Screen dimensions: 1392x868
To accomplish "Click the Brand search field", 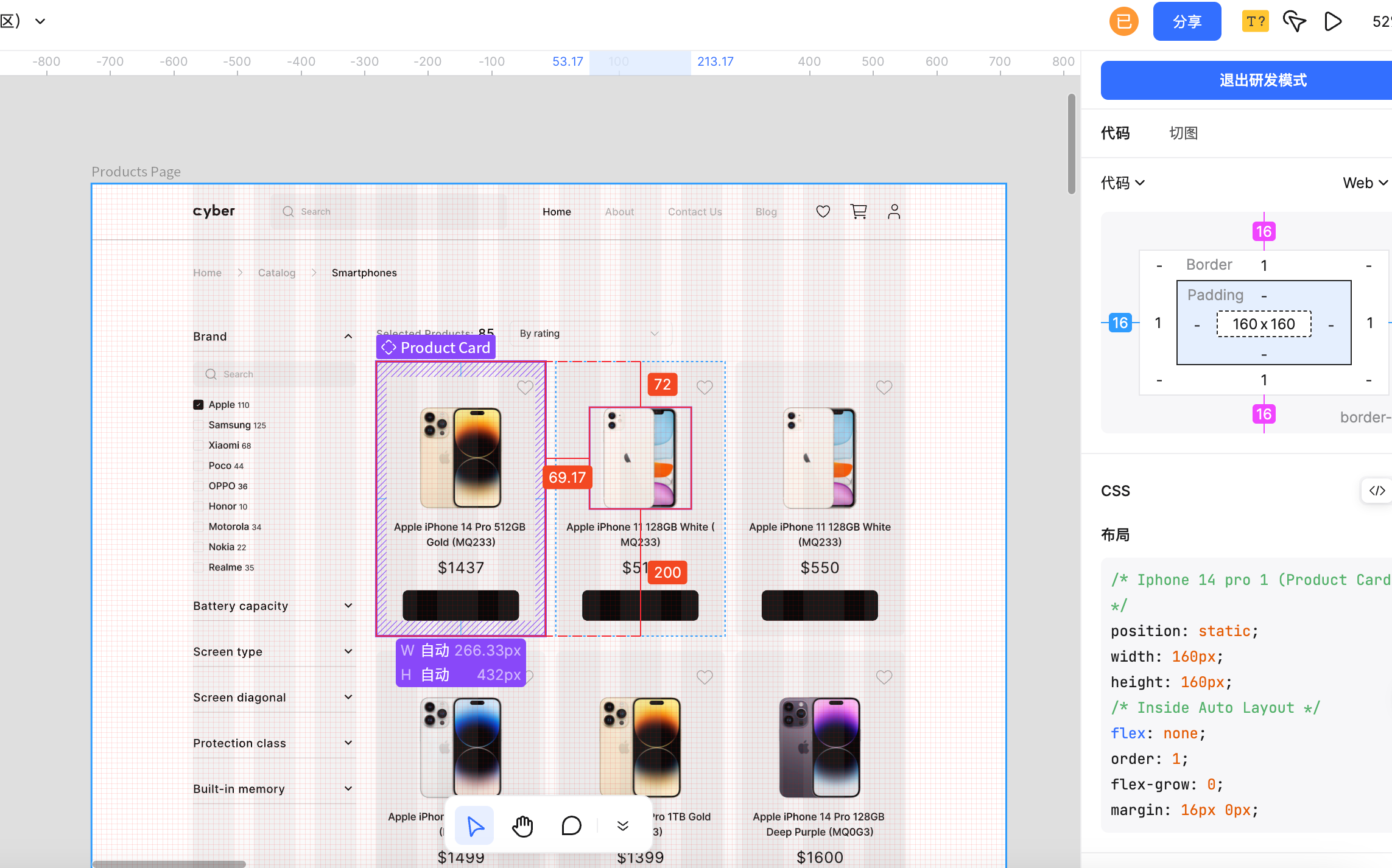I will pyautogui.click(x=275, y=374).
